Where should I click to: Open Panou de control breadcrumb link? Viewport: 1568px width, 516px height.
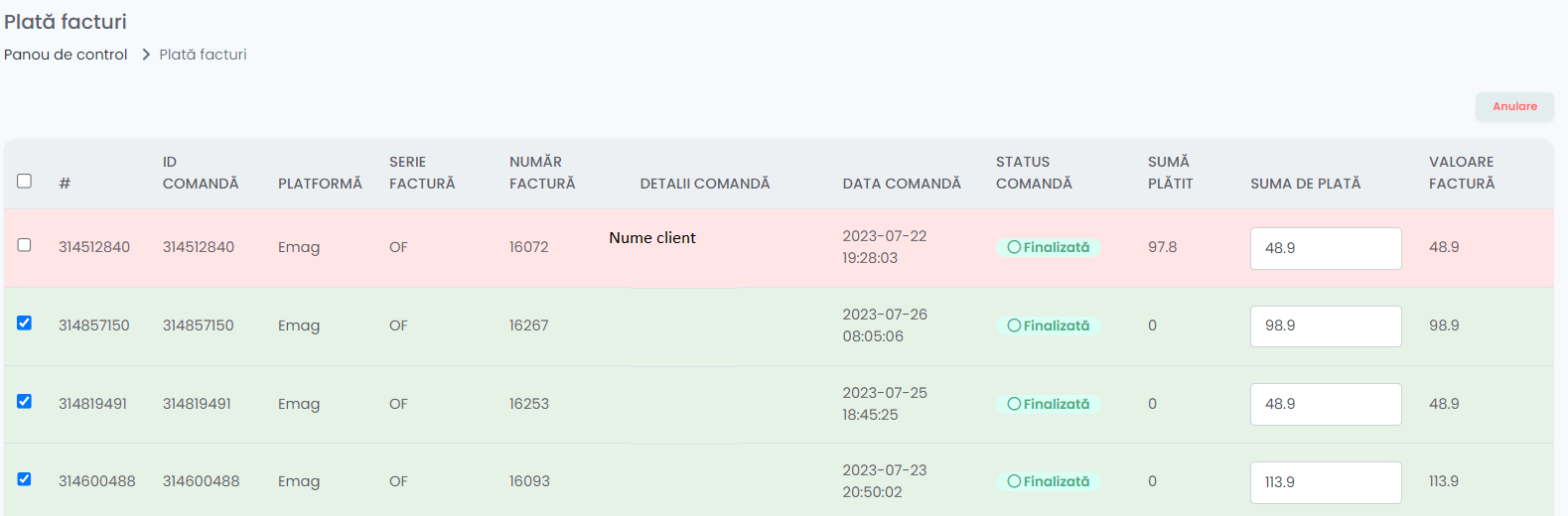(x=66, y=55)
